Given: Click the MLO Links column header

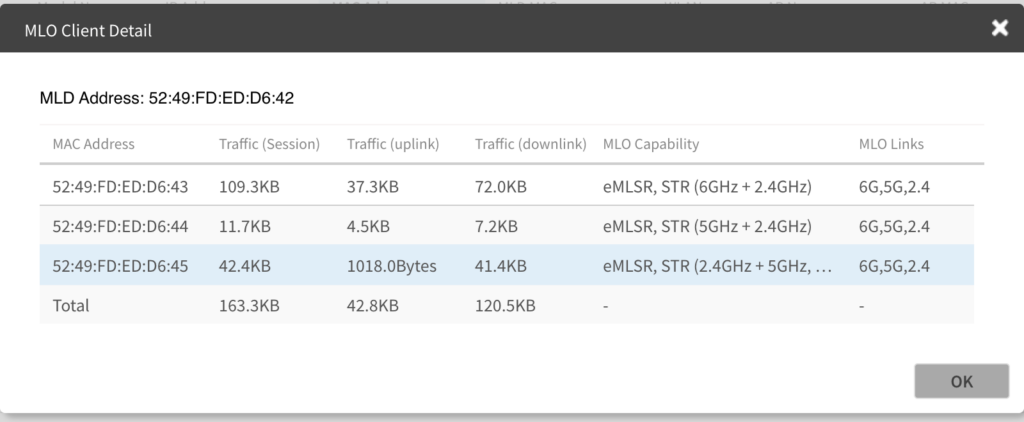Looking at the screenshot, I should point(891,144).
